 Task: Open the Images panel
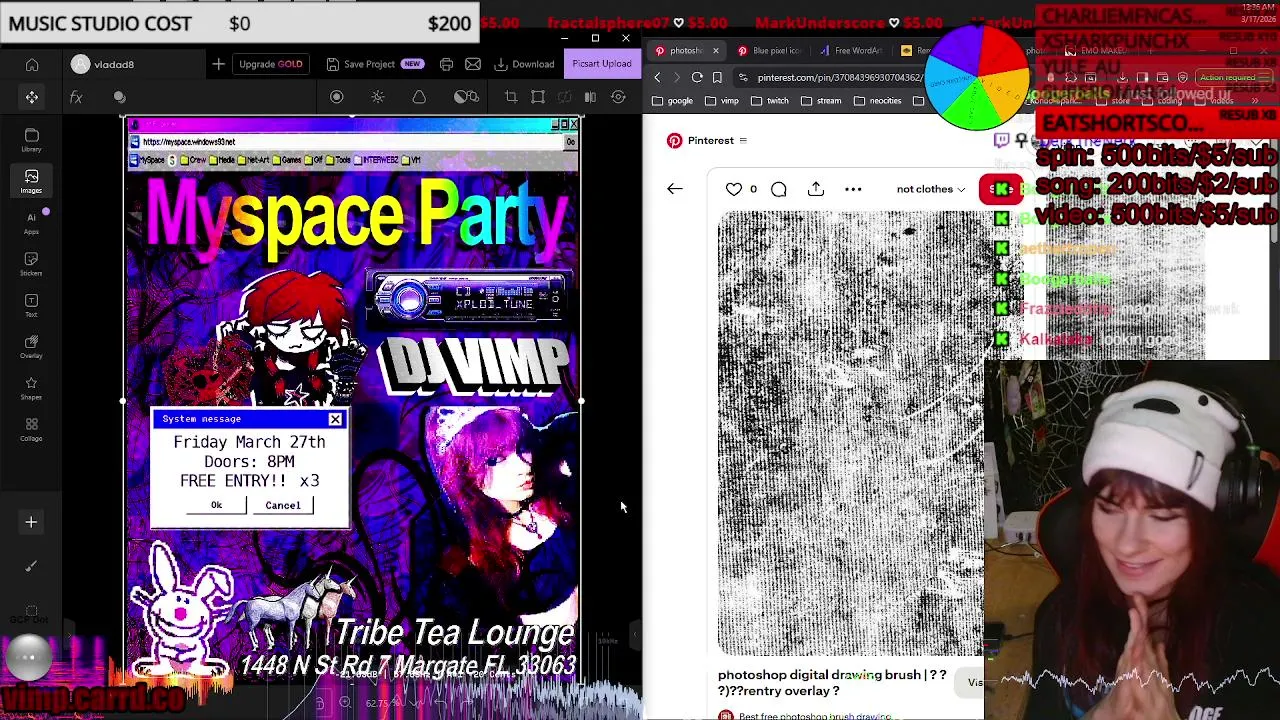tap(32, 181)
